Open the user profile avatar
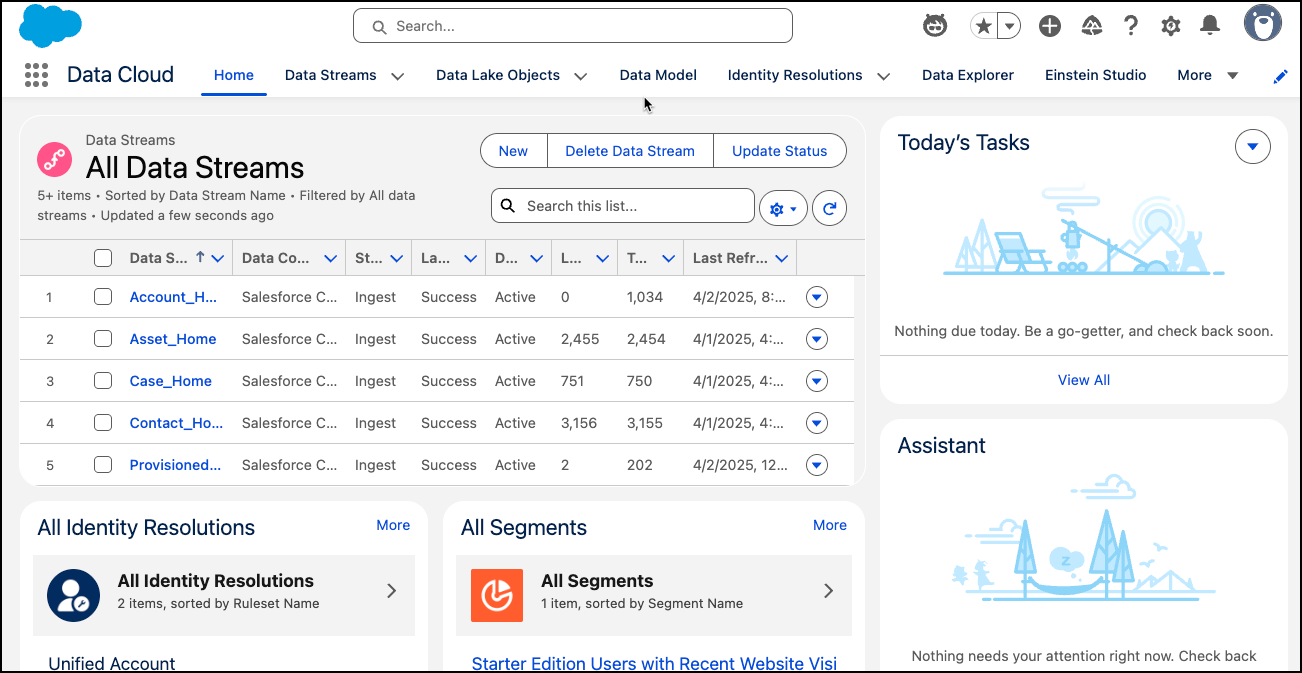 pyautogui.click(x=1262, y=24)
